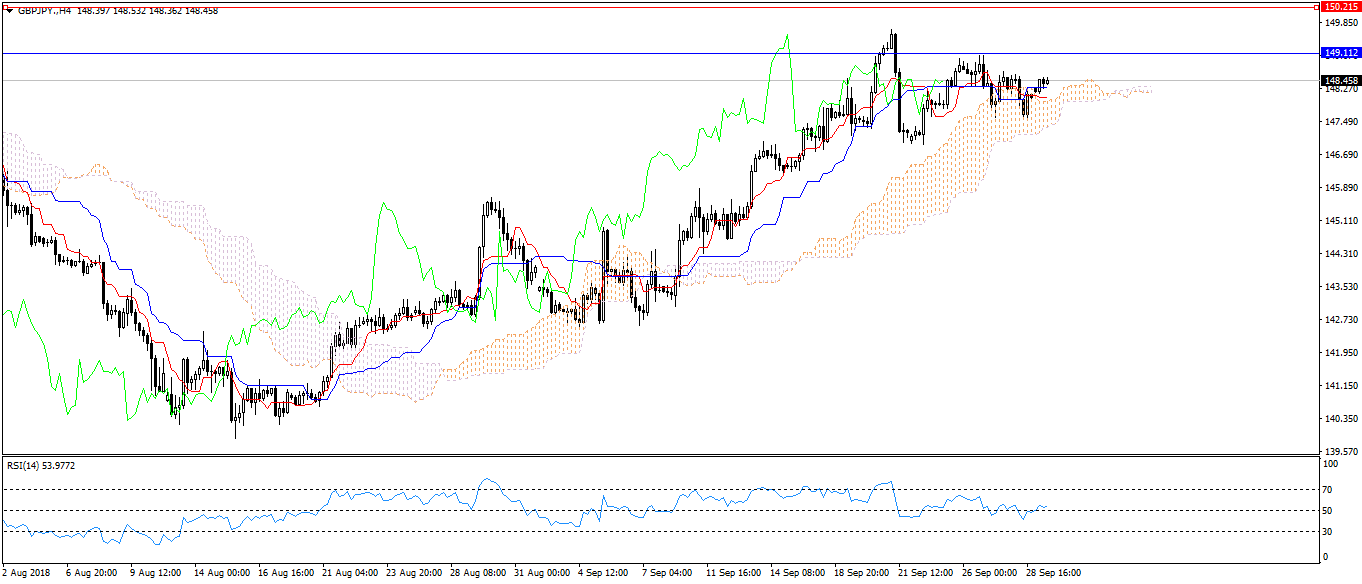Click the 14 Sep 08:00 time label
Image resolution: width=1362 pixels, height=584 pixels.
[x=797, y=574]
